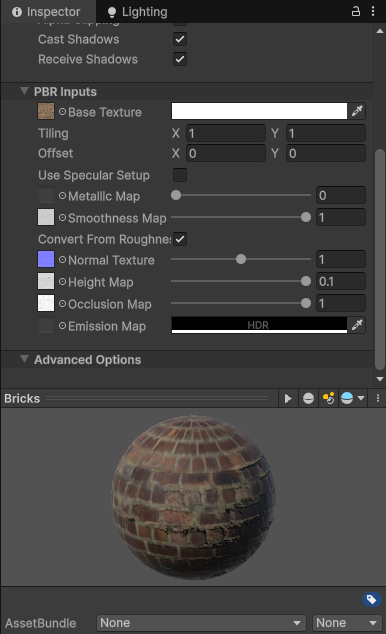This screenshot has width=386, height=634.
Task: Select the purple Normal Texture thumbnail
Action: tap(46, 259)
